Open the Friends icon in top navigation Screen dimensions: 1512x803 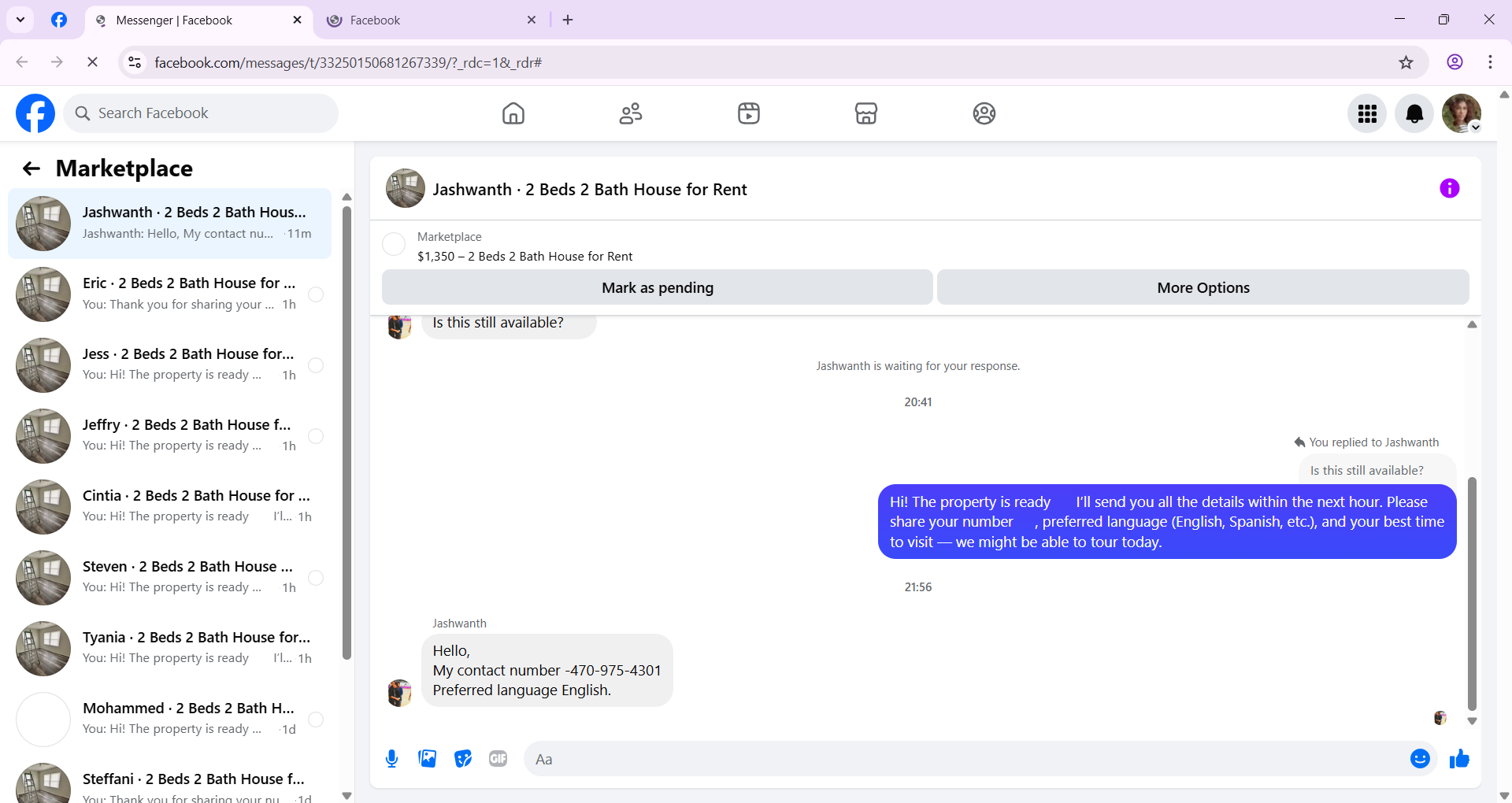point(631,113)
